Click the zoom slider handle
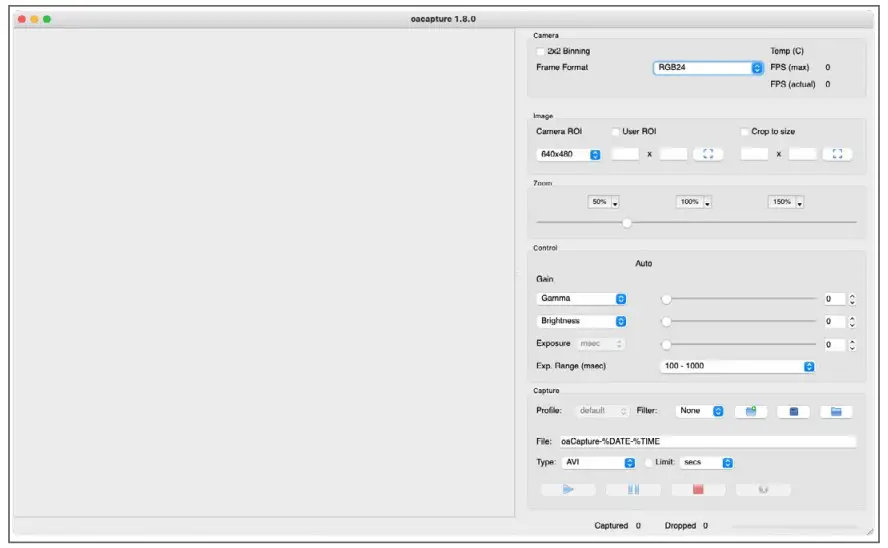Screen dimensions: 888x548 coord(627,222)
